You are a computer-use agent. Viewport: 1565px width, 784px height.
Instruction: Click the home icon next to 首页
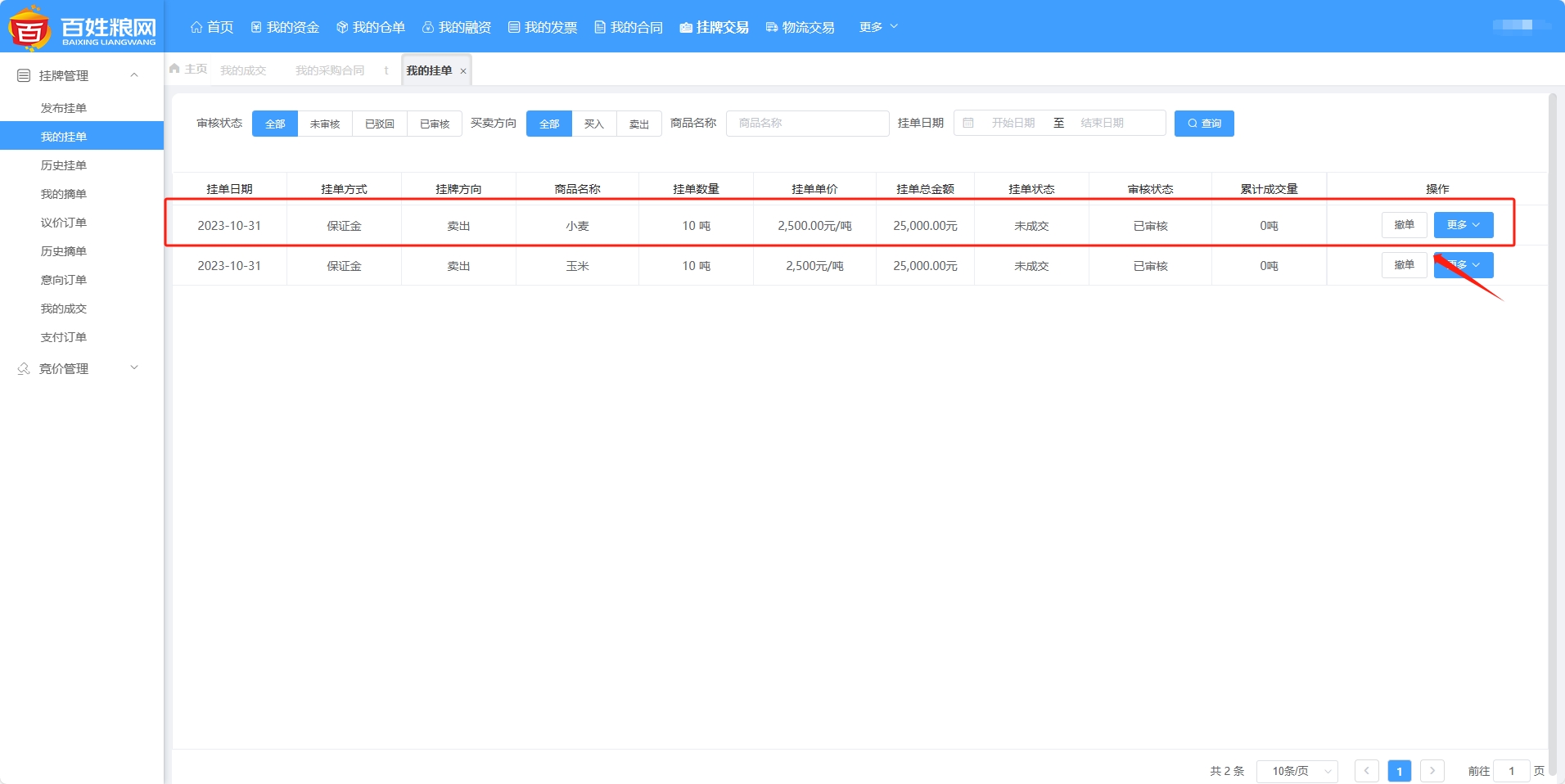196,27
